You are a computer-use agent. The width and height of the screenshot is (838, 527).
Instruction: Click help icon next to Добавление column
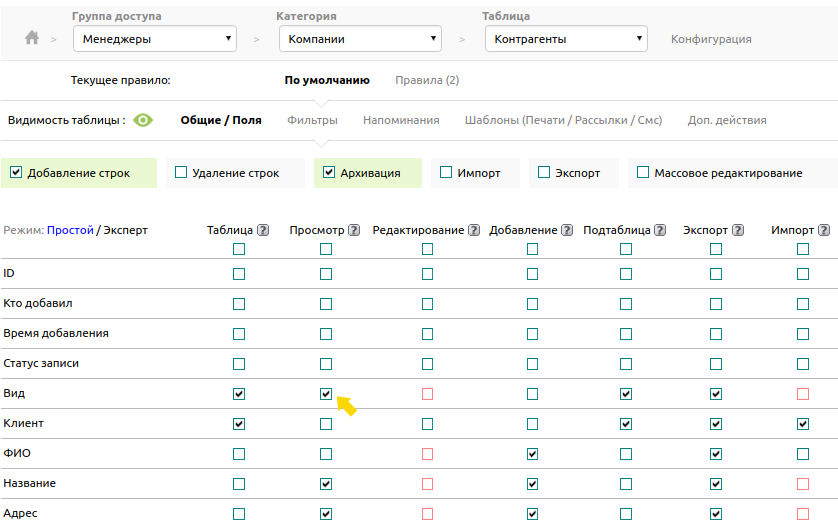[569, 230]
